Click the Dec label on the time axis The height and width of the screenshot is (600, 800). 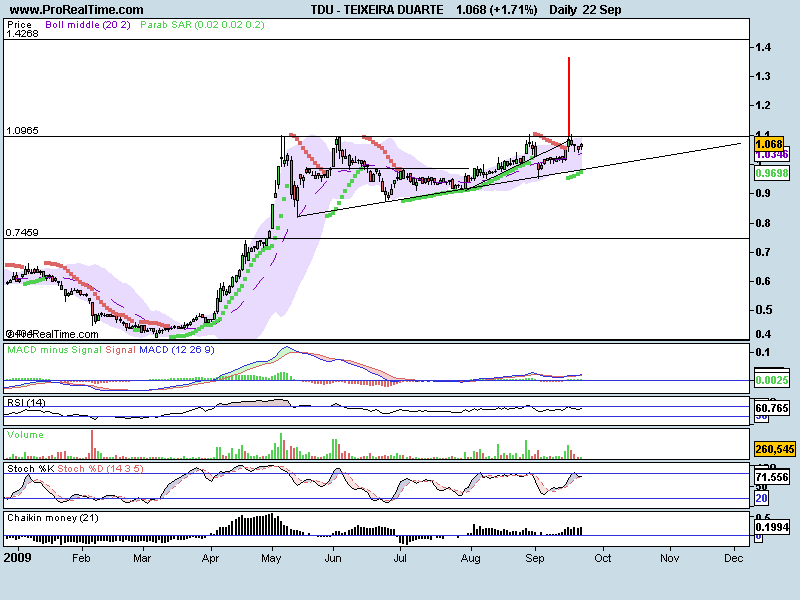(734, 558)
